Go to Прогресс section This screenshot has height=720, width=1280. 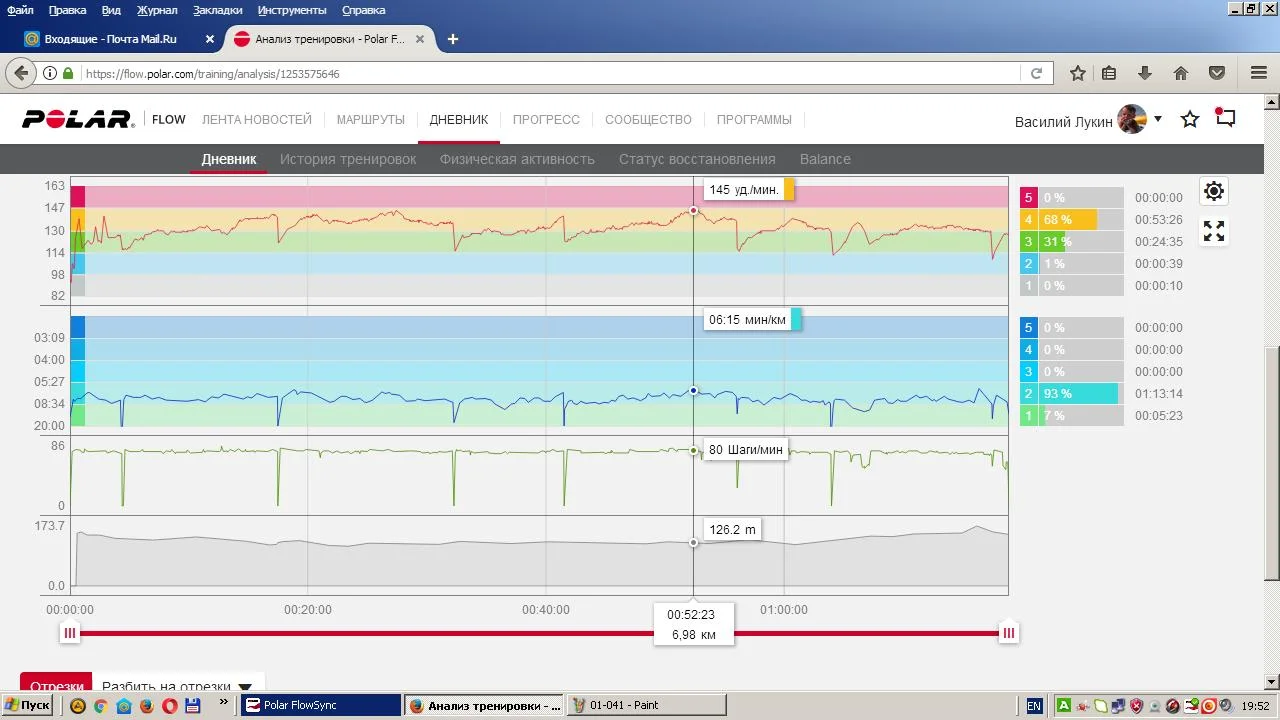546,120
